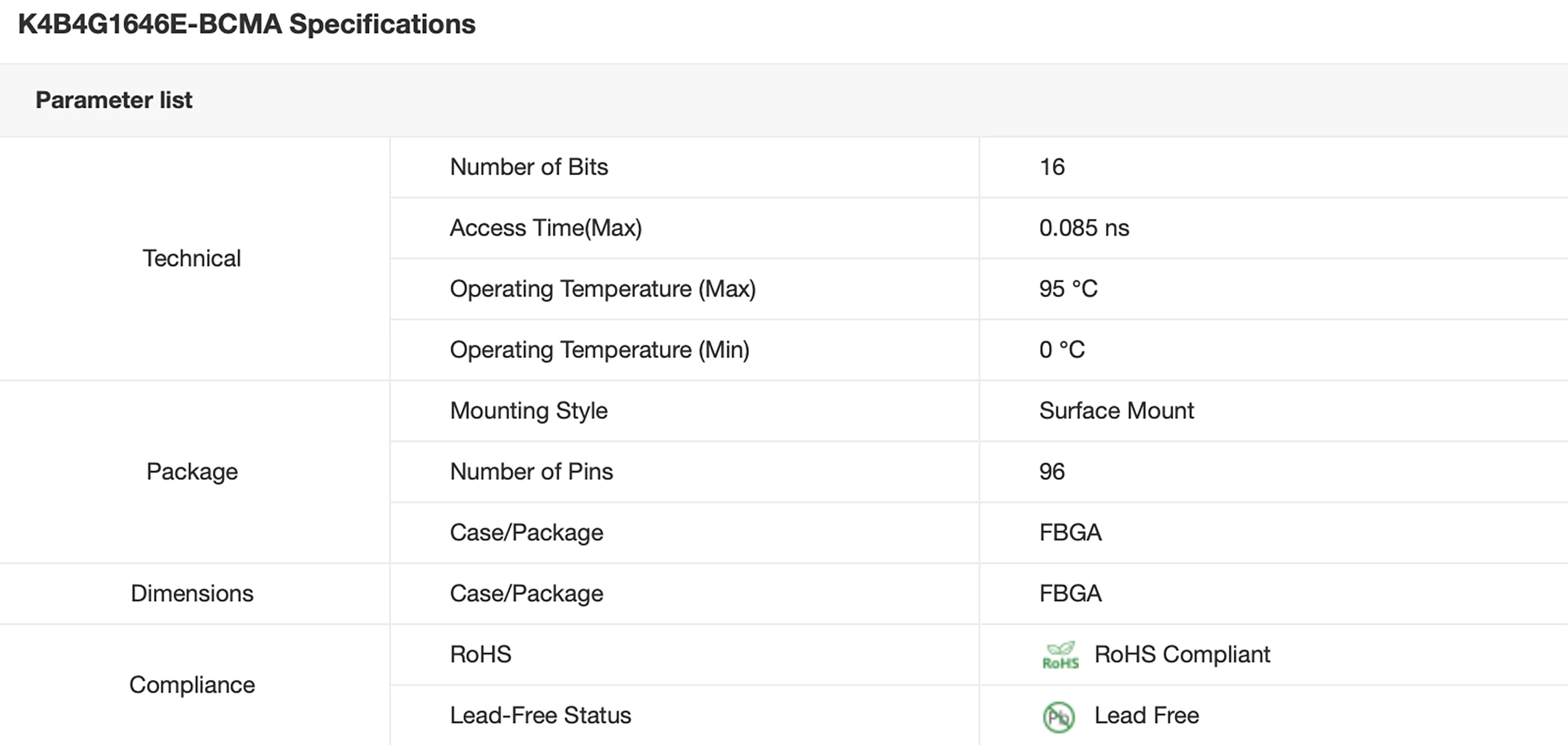Click the Number of Pins label

point(531,472)
